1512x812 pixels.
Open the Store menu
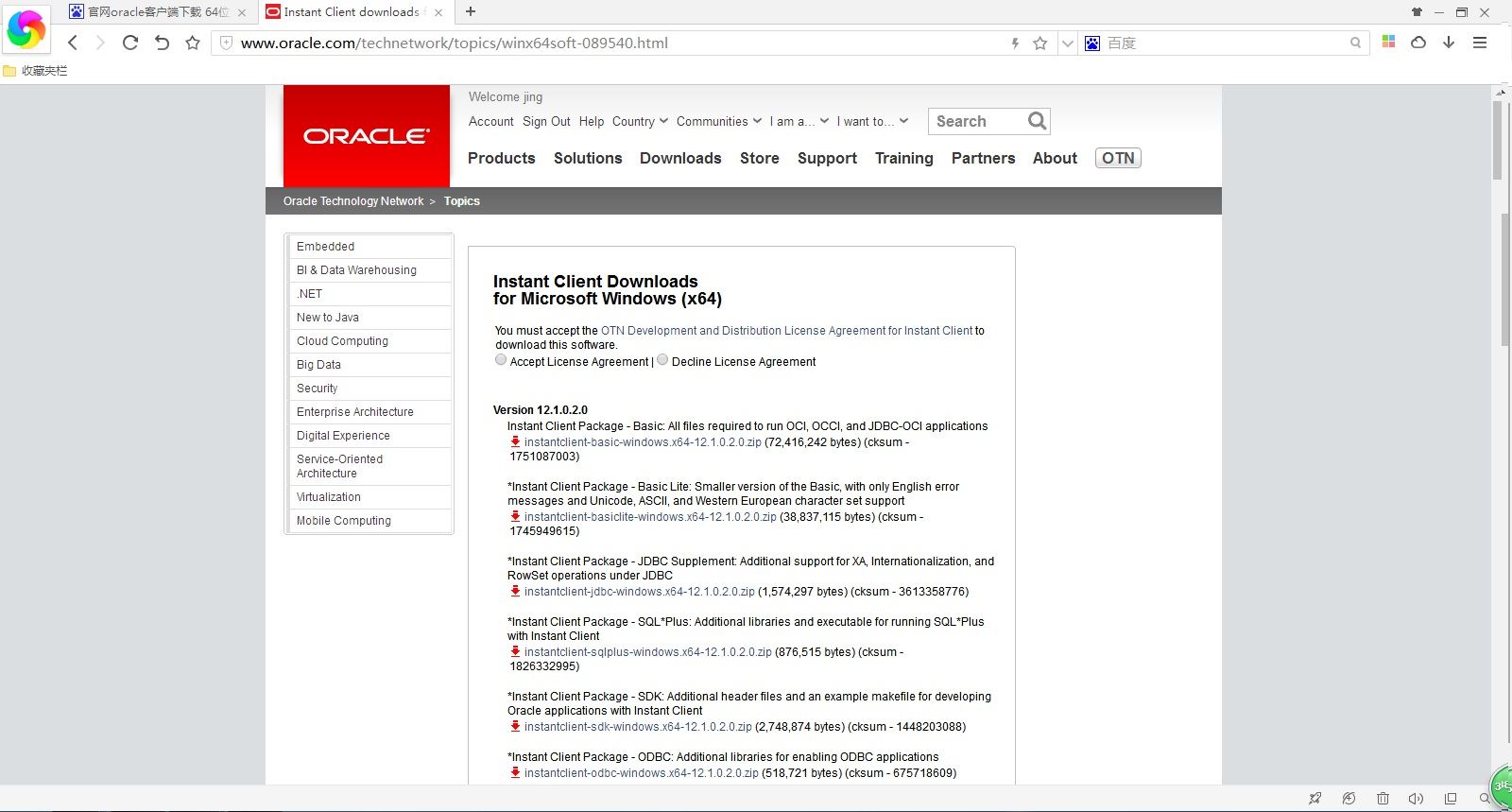(x=760, y=158)
